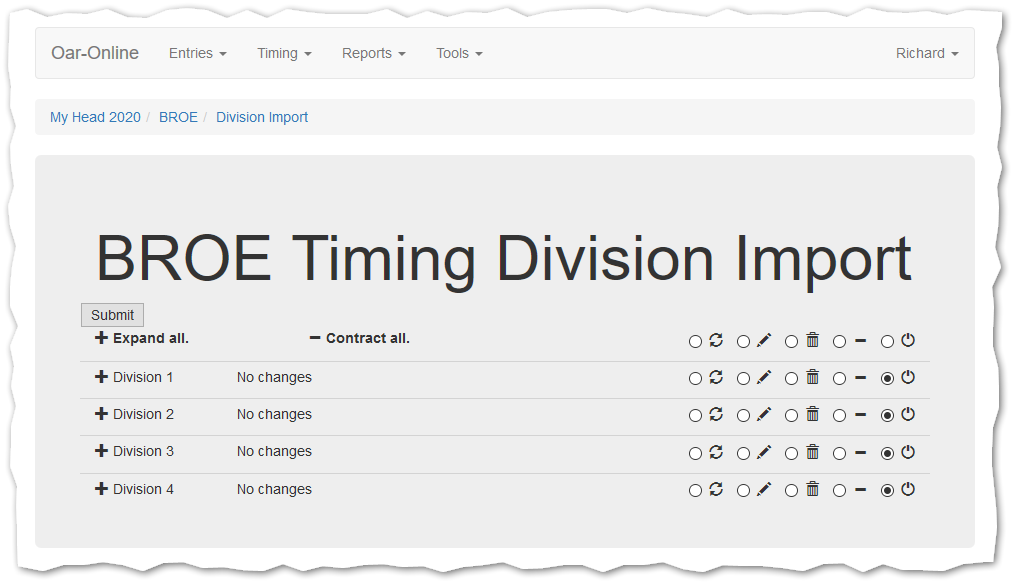
Task: Click the power icon in Division 4 row
Action: (908, 489)
